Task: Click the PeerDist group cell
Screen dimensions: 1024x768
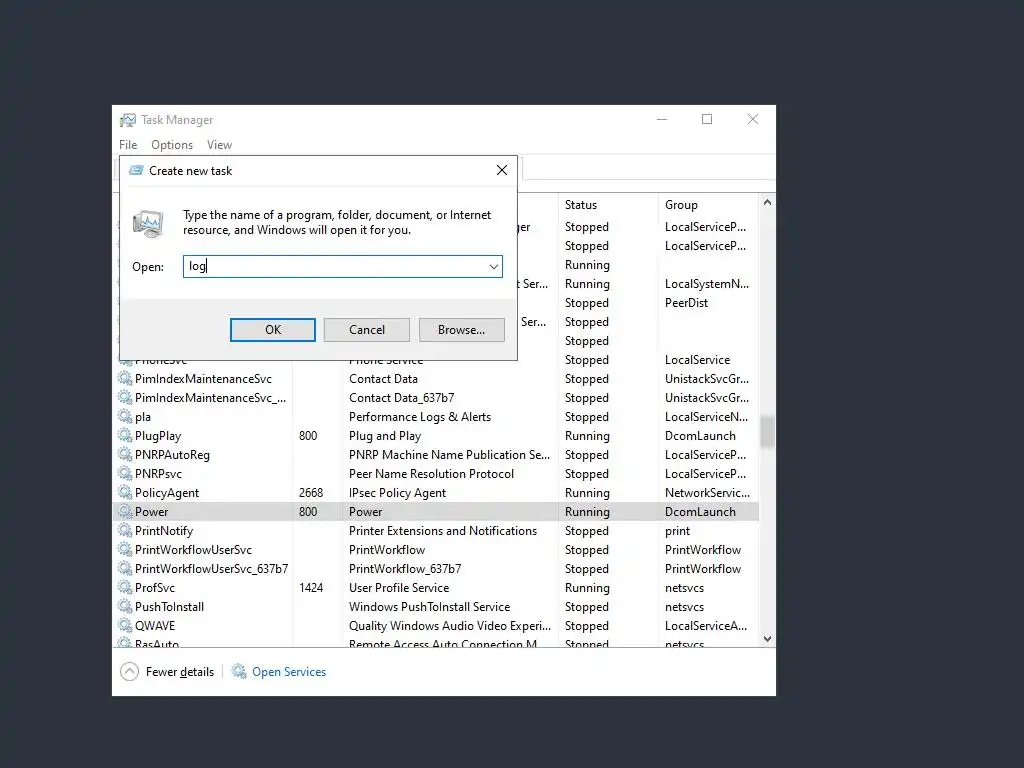Action: coord(686,302)
